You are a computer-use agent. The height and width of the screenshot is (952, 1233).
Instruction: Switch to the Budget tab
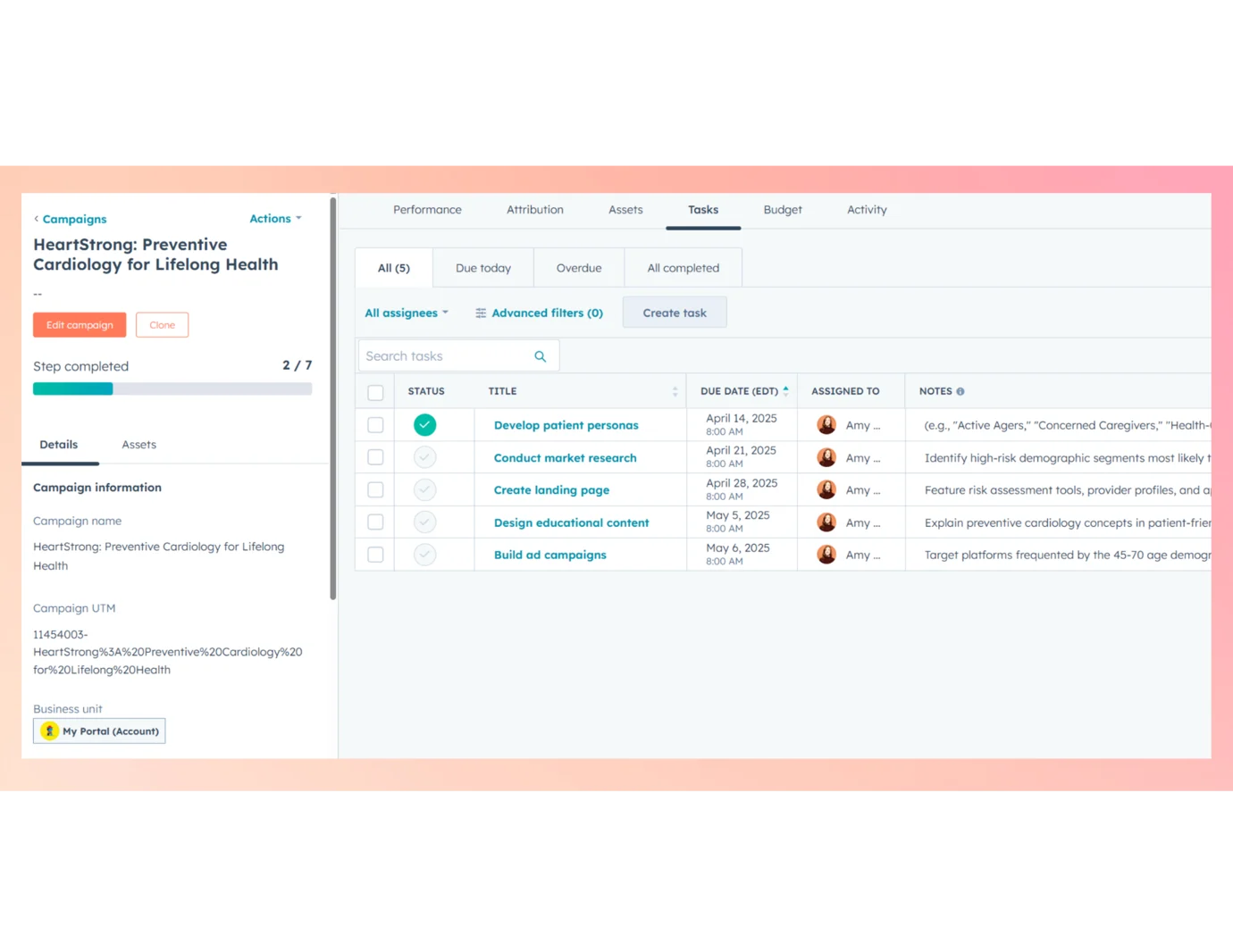[x=782, y=210]
